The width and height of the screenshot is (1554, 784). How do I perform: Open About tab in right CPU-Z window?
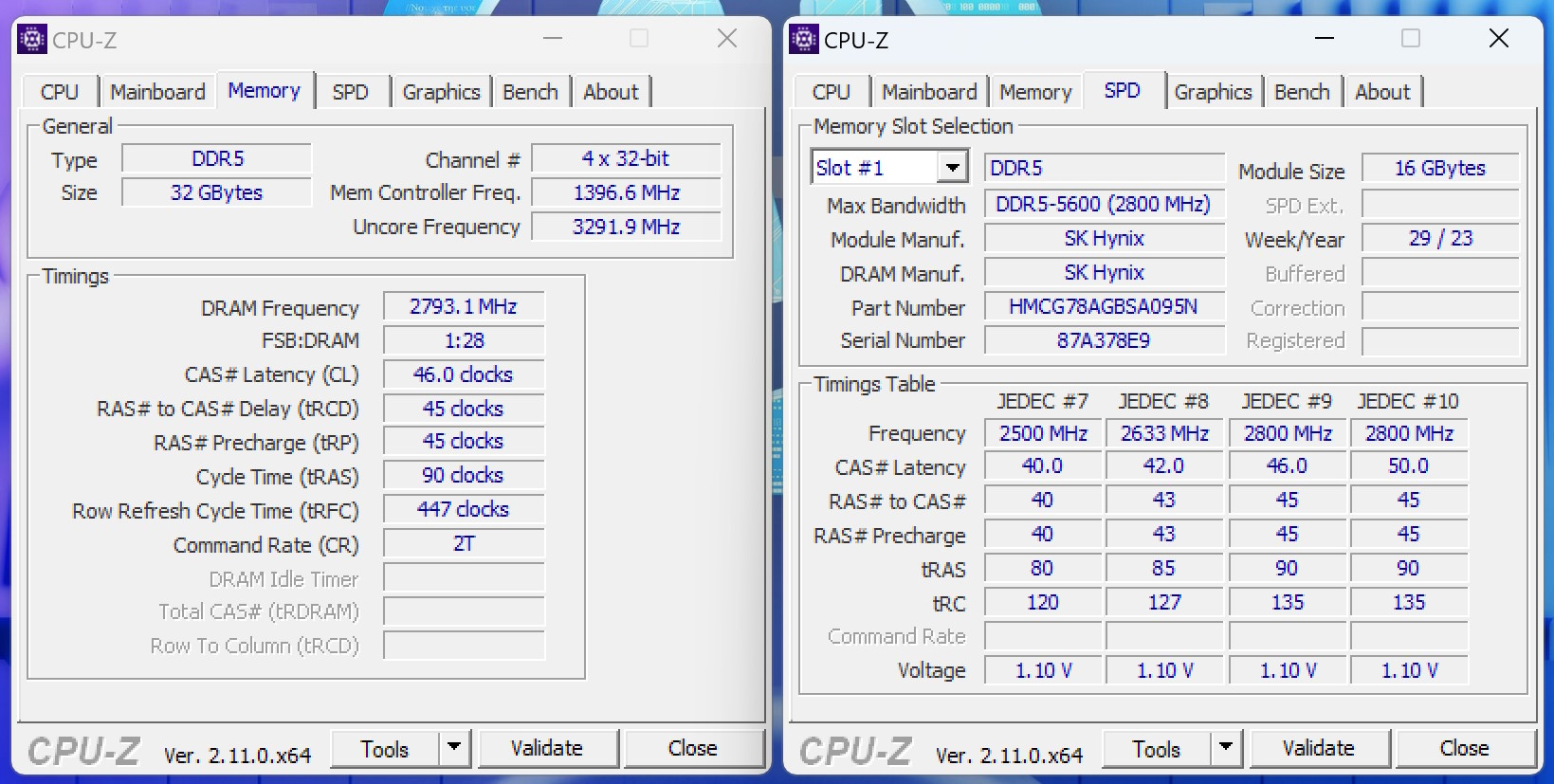(x=1383, y=92)
